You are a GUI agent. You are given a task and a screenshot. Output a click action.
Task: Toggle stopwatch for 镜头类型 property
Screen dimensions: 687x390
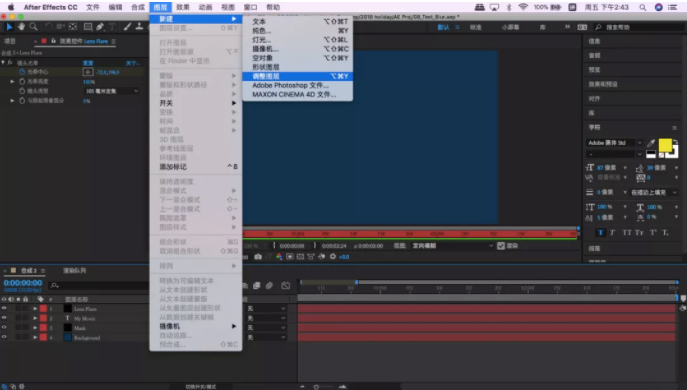[x=22, y=91]
